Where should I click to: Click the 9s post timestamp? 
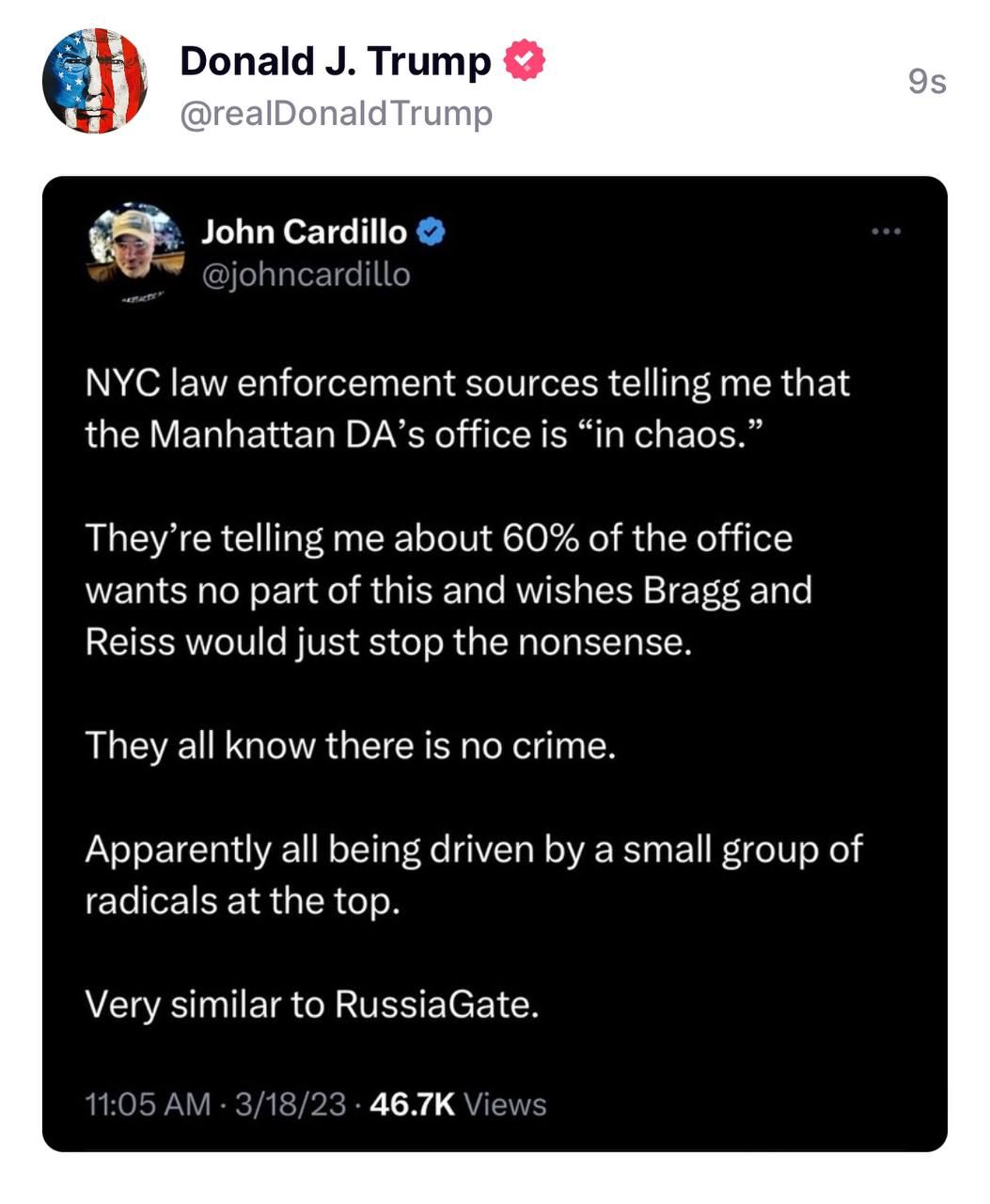click(927, 83)
